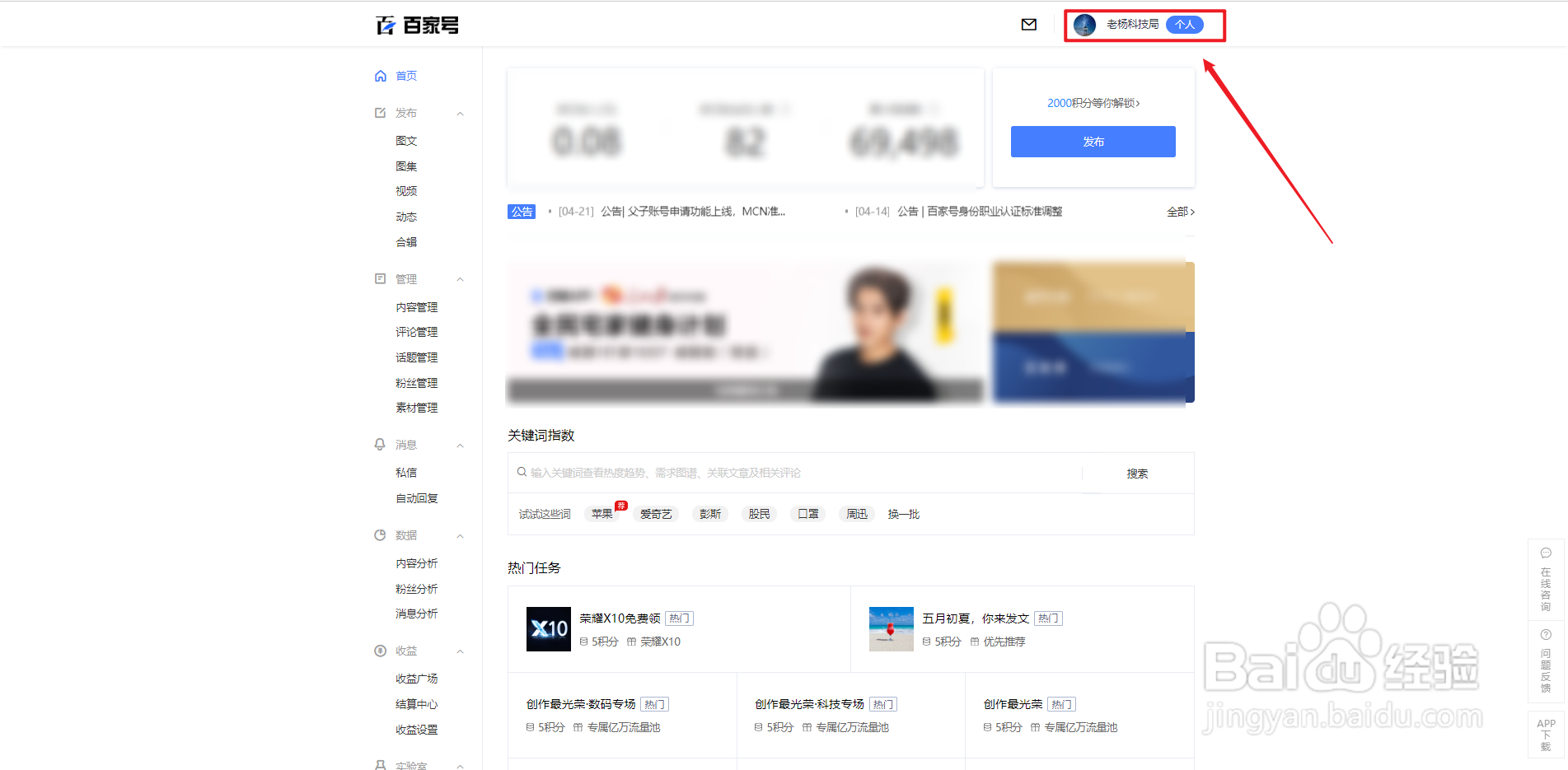Open 合辑 publishing option
The width and height of the screenshot is (1568, 770).
click(406, 242)
